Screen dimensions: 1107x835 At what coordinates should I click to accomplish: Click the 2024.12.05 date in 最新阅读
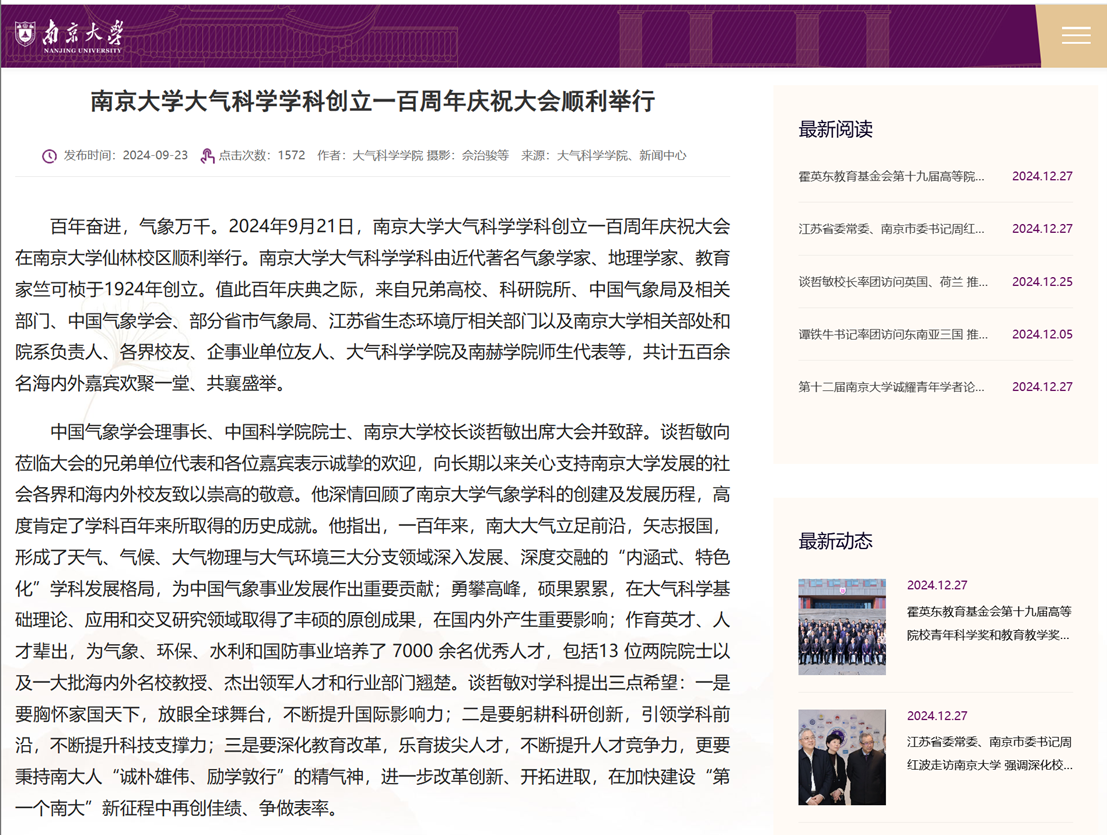point(1041,334)
